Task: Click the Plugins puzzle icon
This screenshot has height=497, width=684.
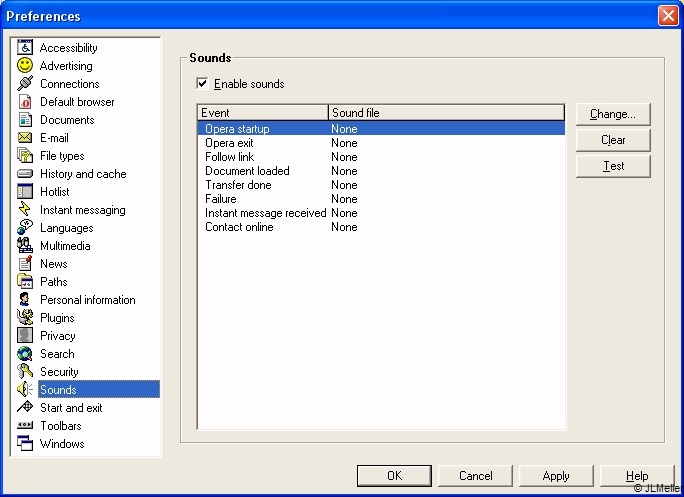Action: coord(25,318)
